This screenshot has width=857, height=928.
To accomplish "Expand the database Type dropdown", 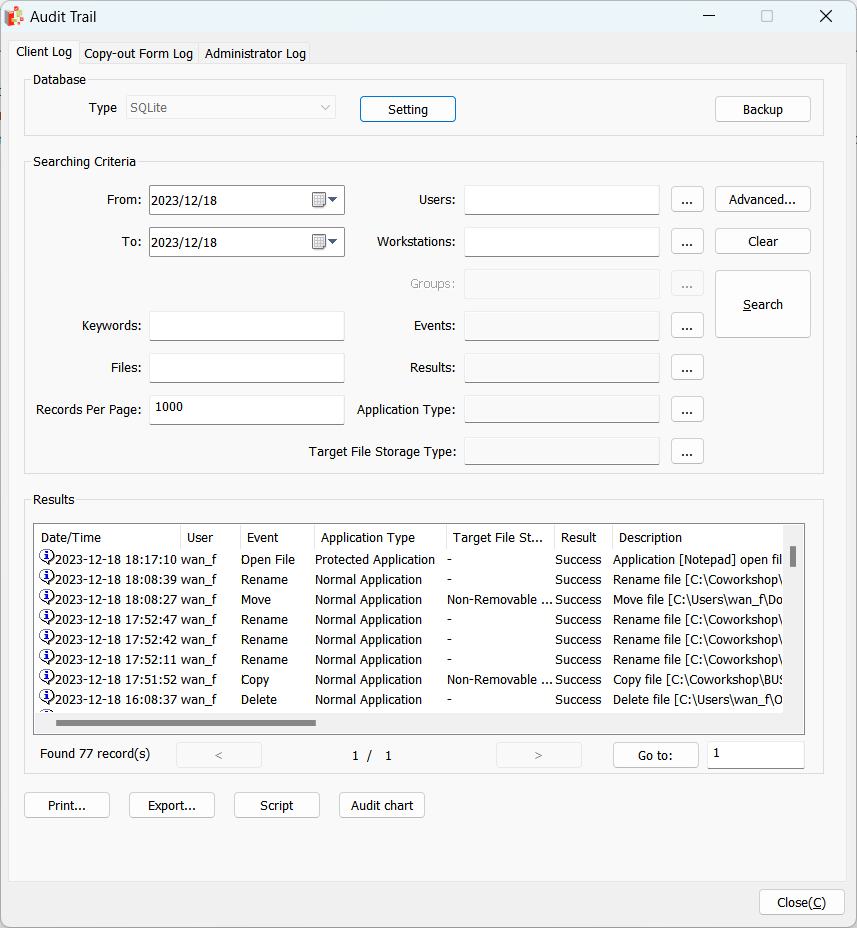I will click(x=325, y=108).
